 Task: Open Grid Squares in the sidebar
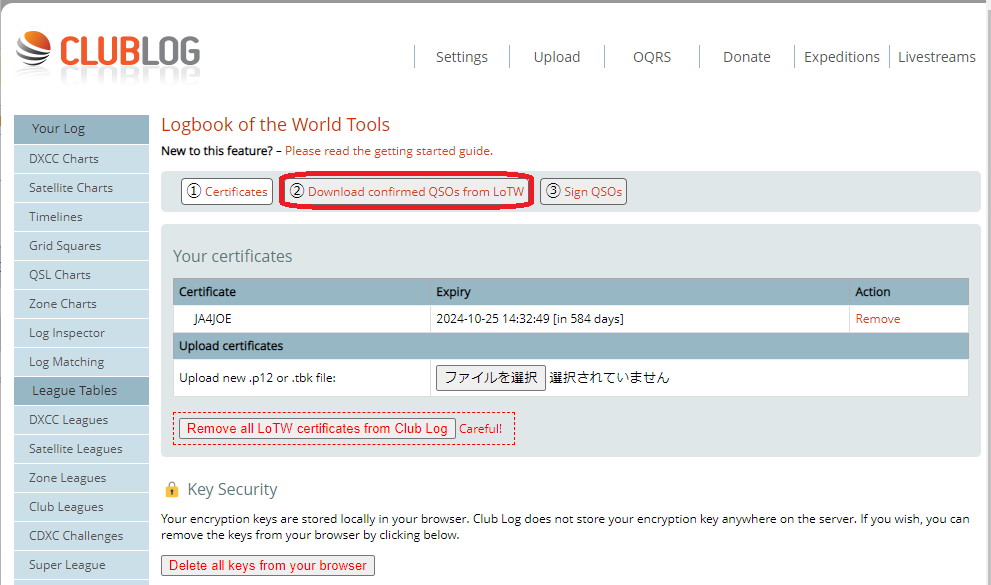pyautogui.click(x=82, y=246)
